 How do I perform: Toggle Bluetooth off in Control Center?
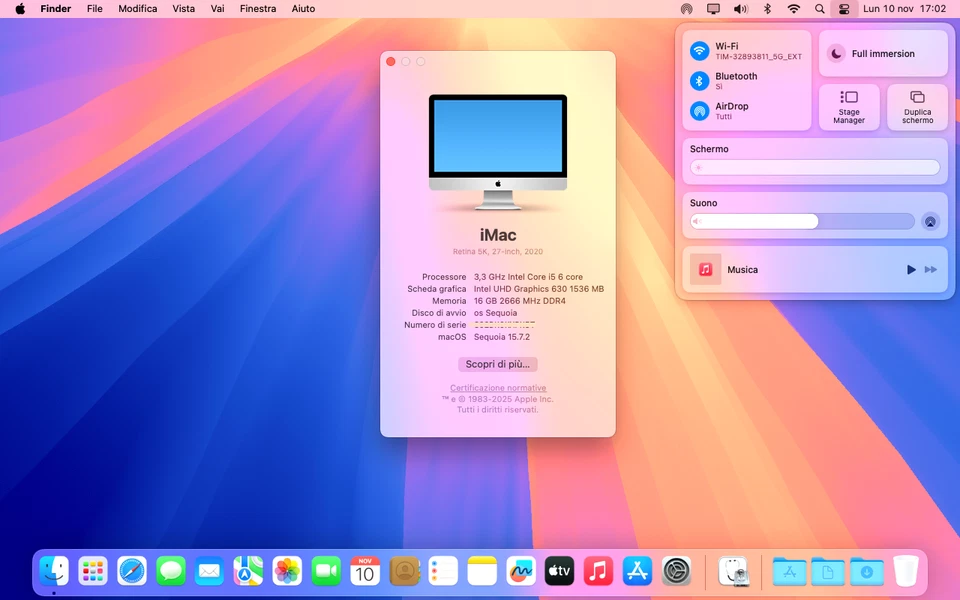pyautogui.click(x=698, y=80)
